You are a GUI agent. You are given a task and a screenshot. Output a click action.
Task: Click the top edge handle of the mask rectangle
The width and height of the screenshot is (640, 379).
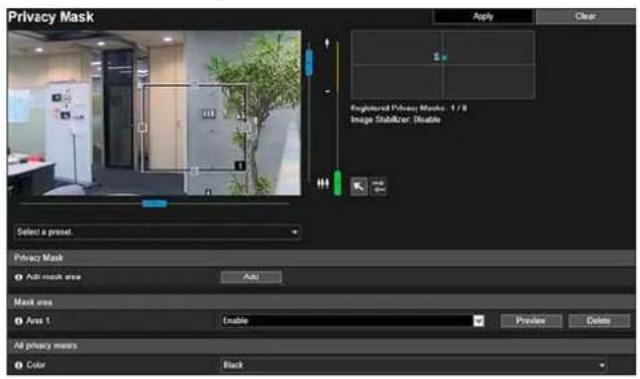point(194,85)
